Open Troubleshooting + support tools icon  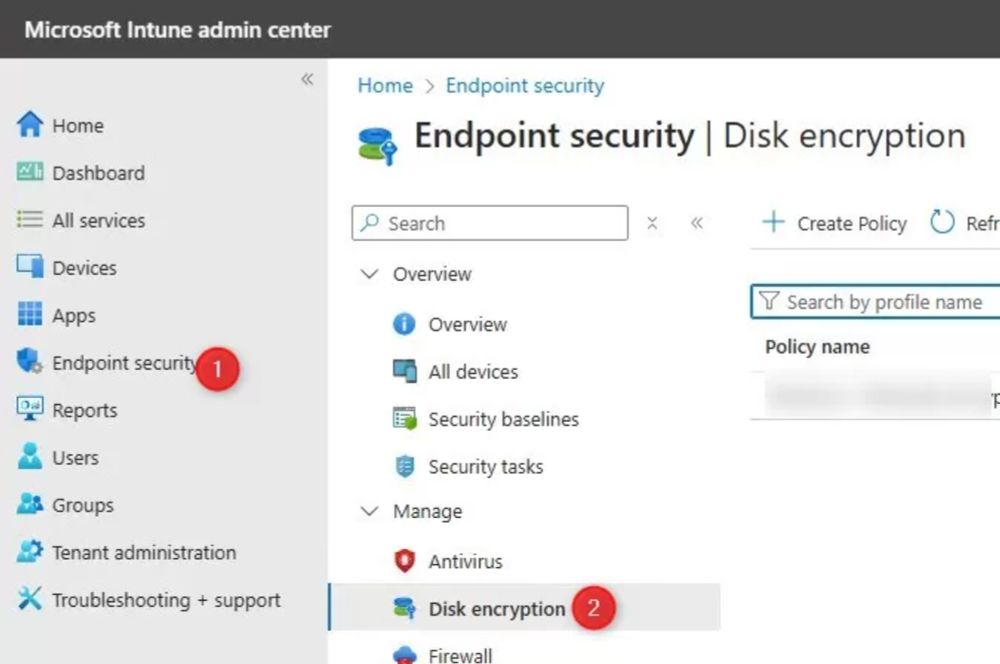coord(29,598)
